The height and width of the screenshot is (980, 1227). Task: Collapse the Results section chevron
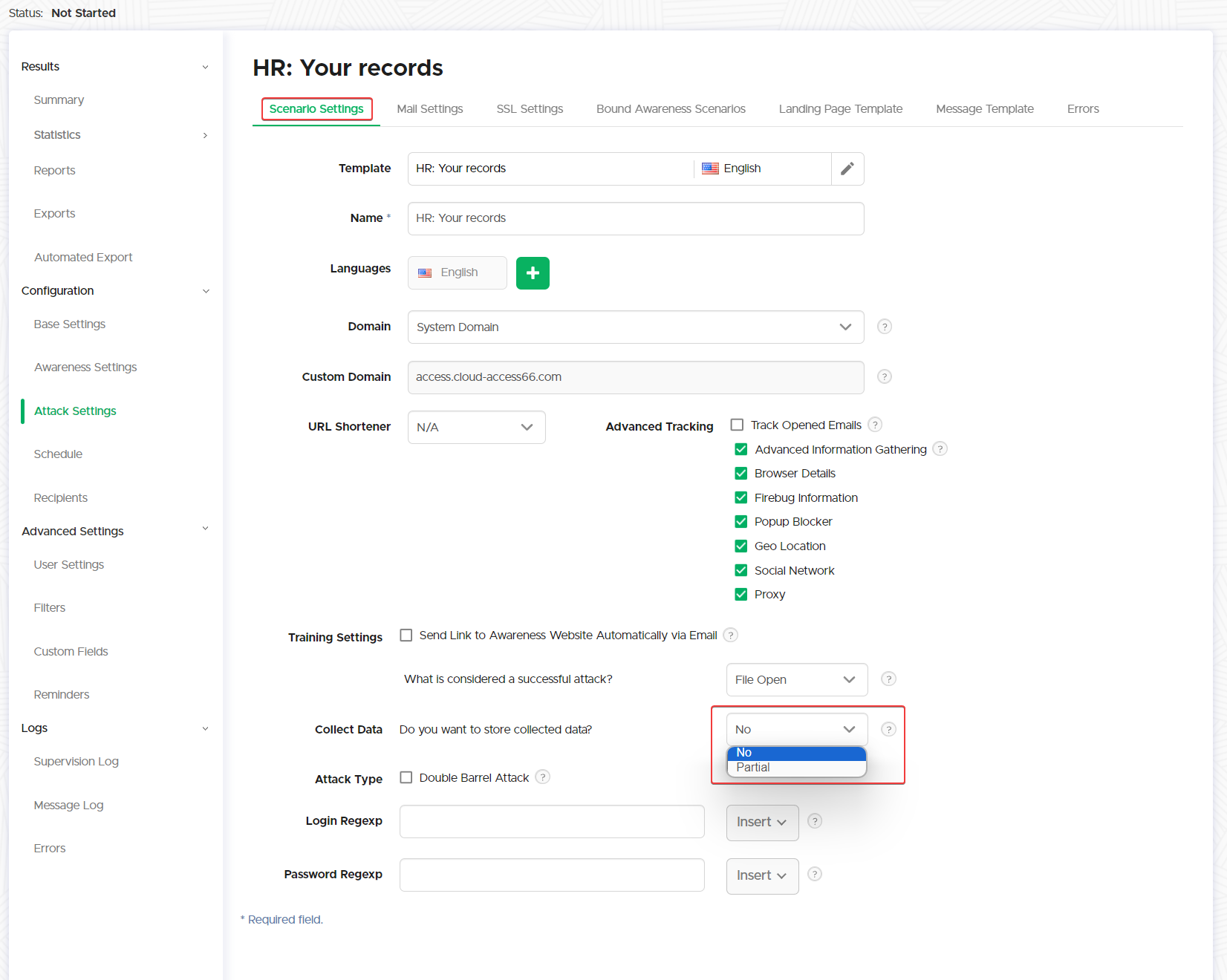(x=205, y=67)
